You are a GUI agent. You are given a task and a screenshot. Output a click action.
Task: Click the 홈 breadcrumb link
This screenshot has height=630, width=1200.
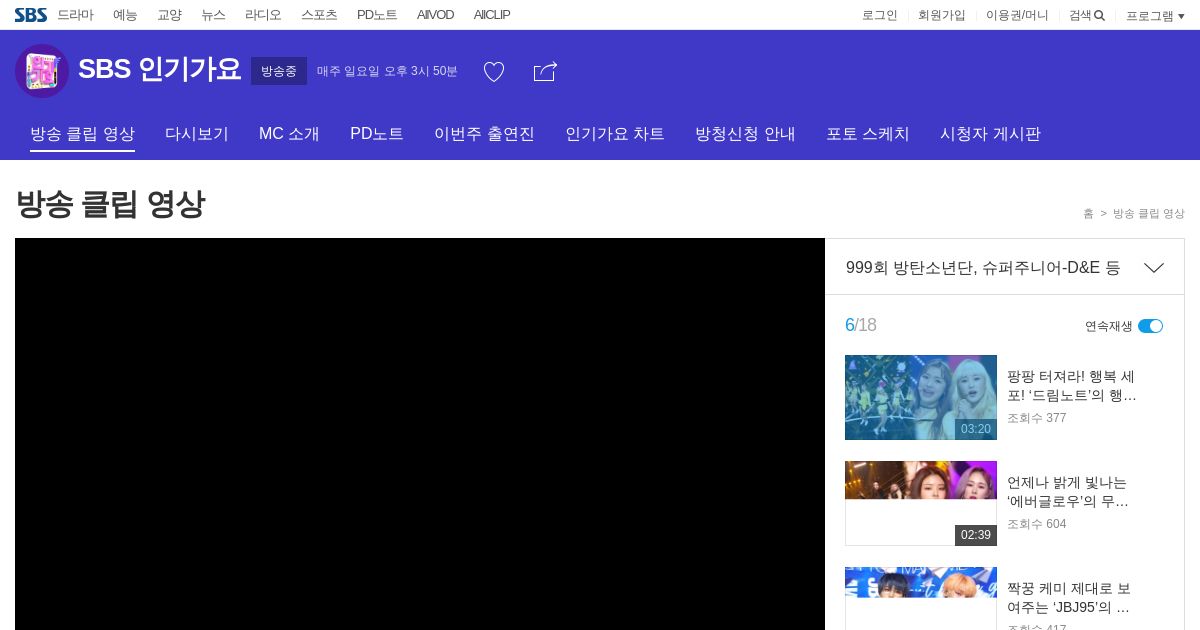pyautogui.click(x=1088, y=214)
